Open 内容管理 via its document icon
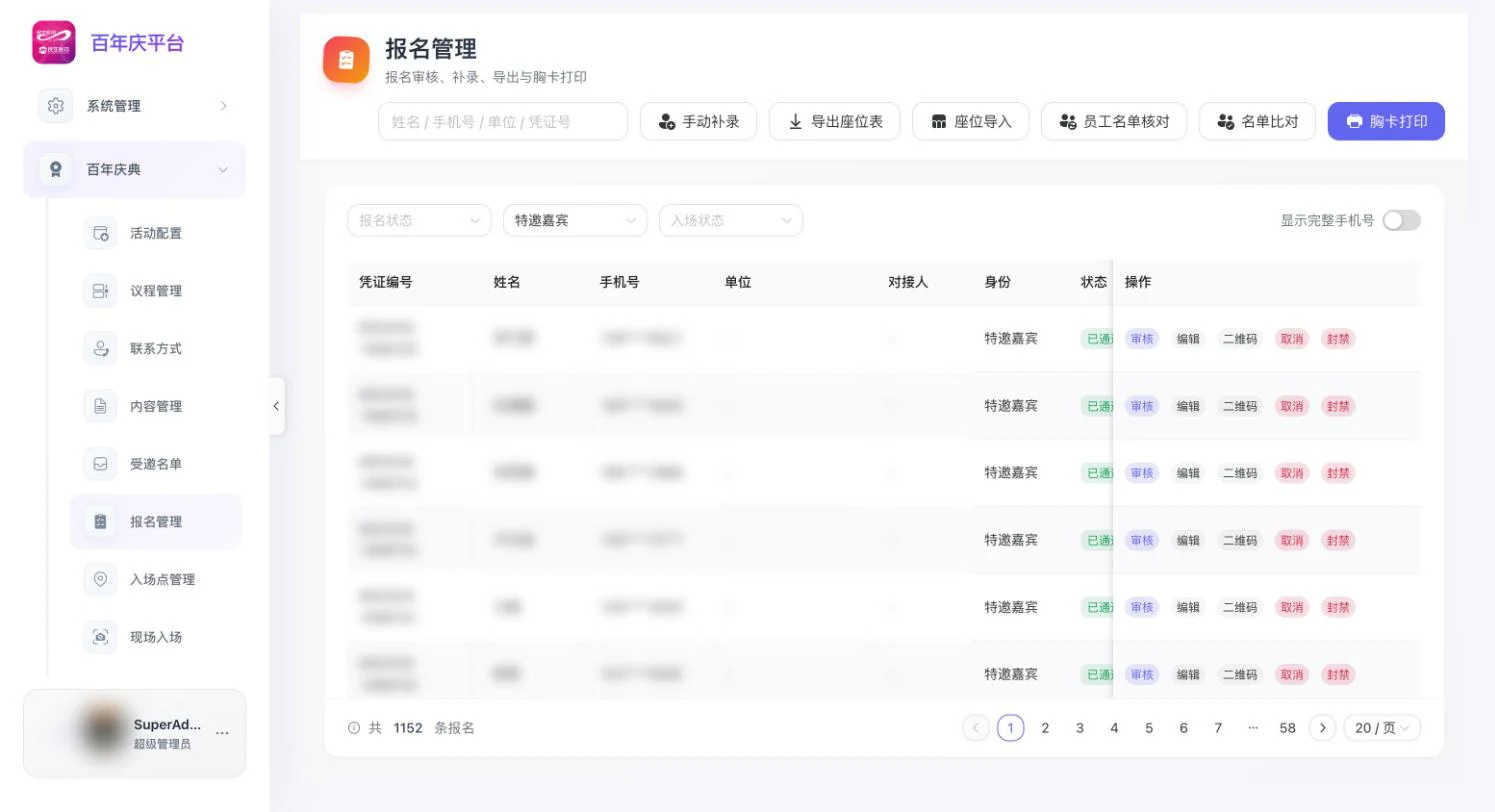Viewport: 1495px width, 812px height. pos(100,407)
